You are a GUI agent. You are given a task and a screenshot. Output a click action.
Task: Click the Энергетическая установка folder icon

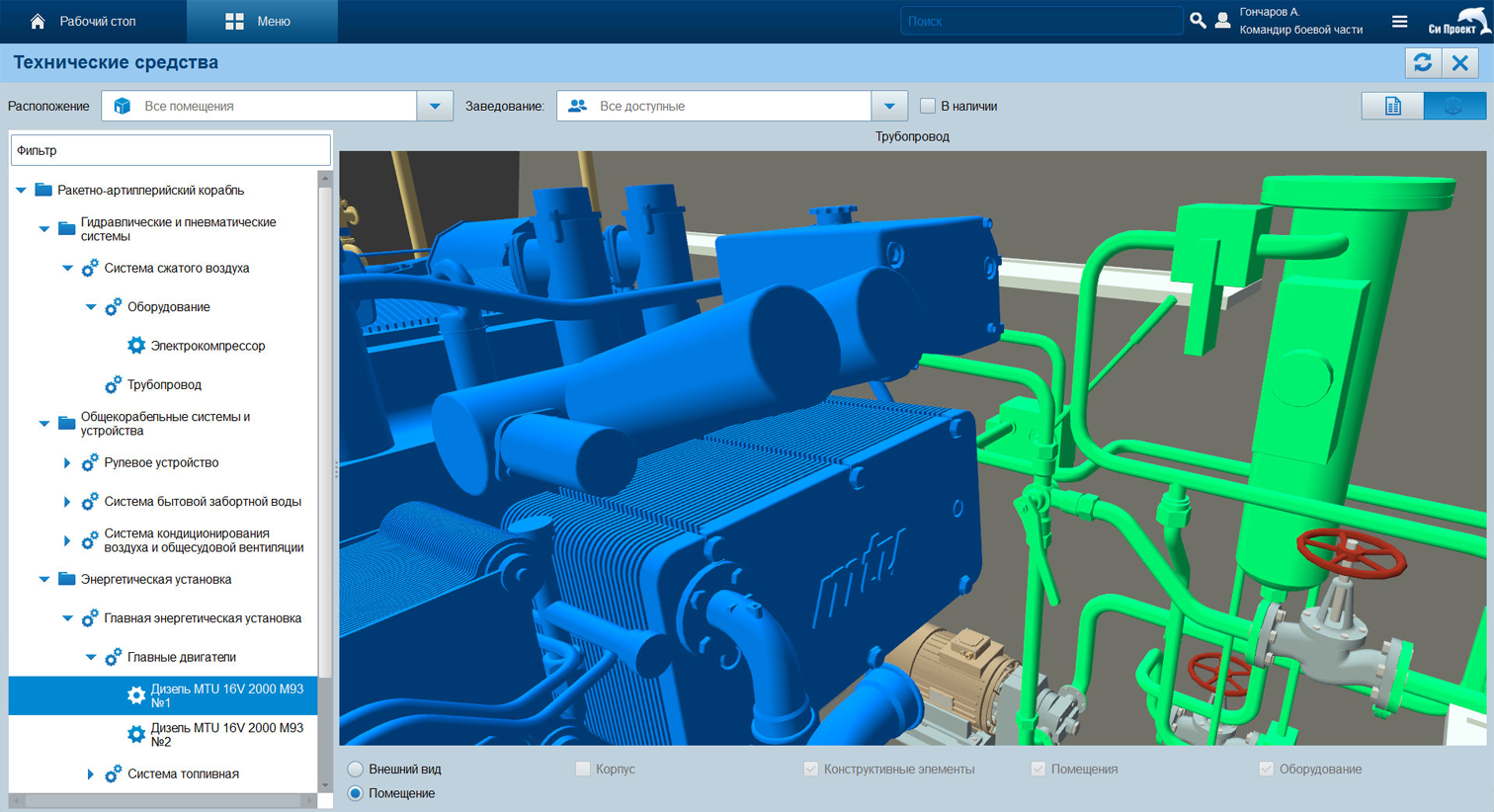pyautogui.click(x=67, y=579)
